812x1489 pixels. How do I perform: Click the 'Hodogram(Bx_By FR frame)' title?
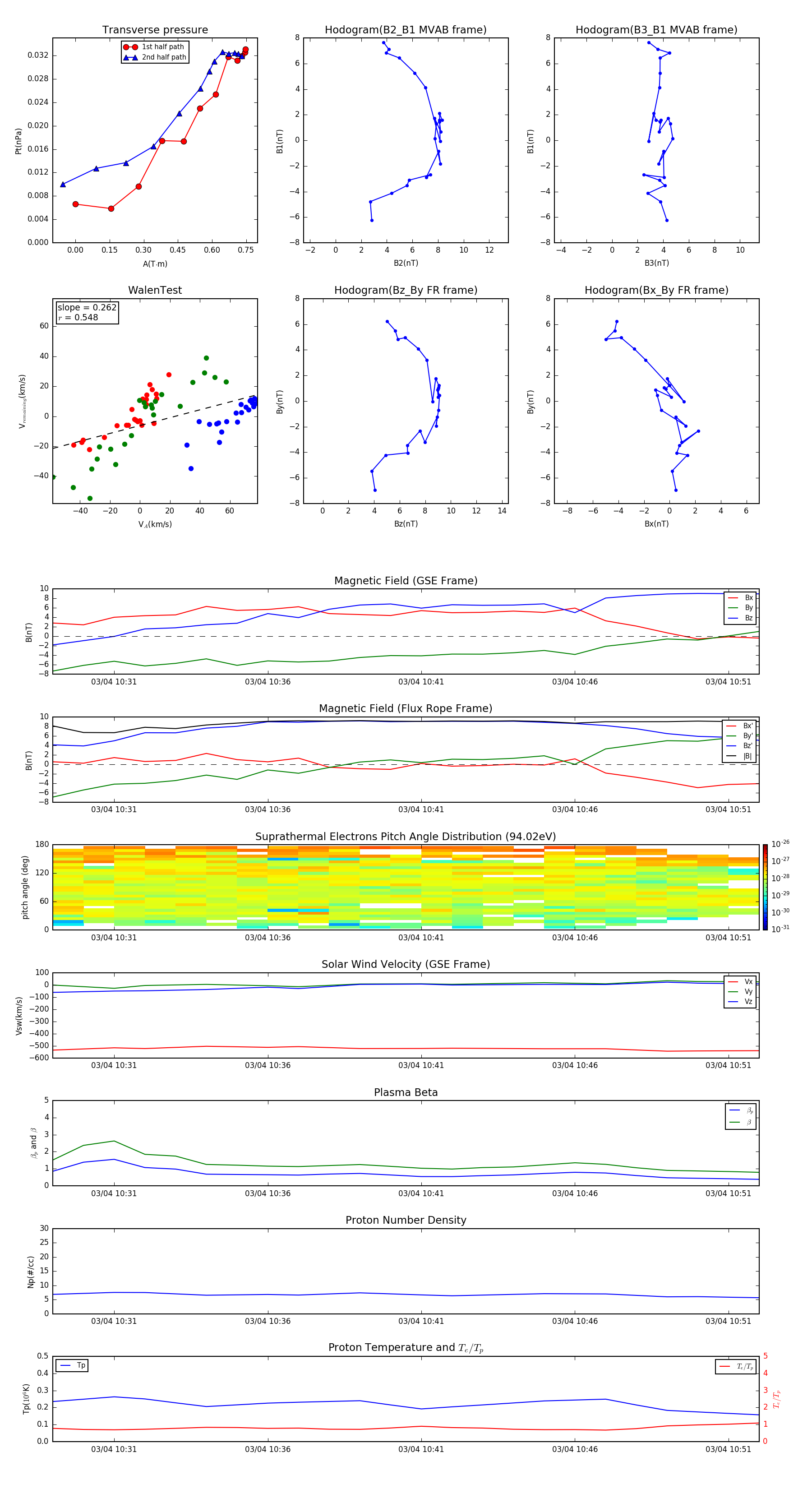[x=656, y=290]
